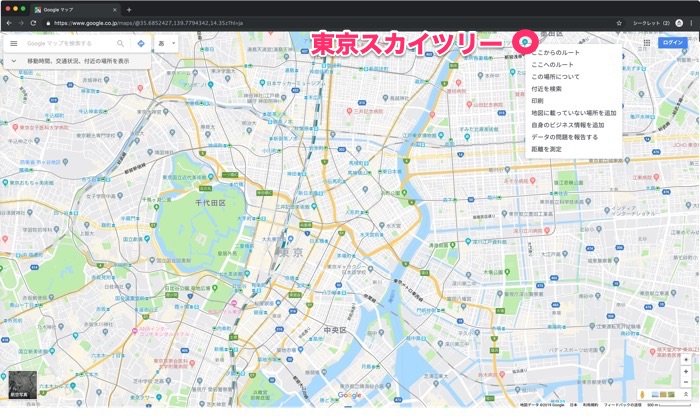Switch to 航空写真 satellite view thumbnail

click(22, 385)
